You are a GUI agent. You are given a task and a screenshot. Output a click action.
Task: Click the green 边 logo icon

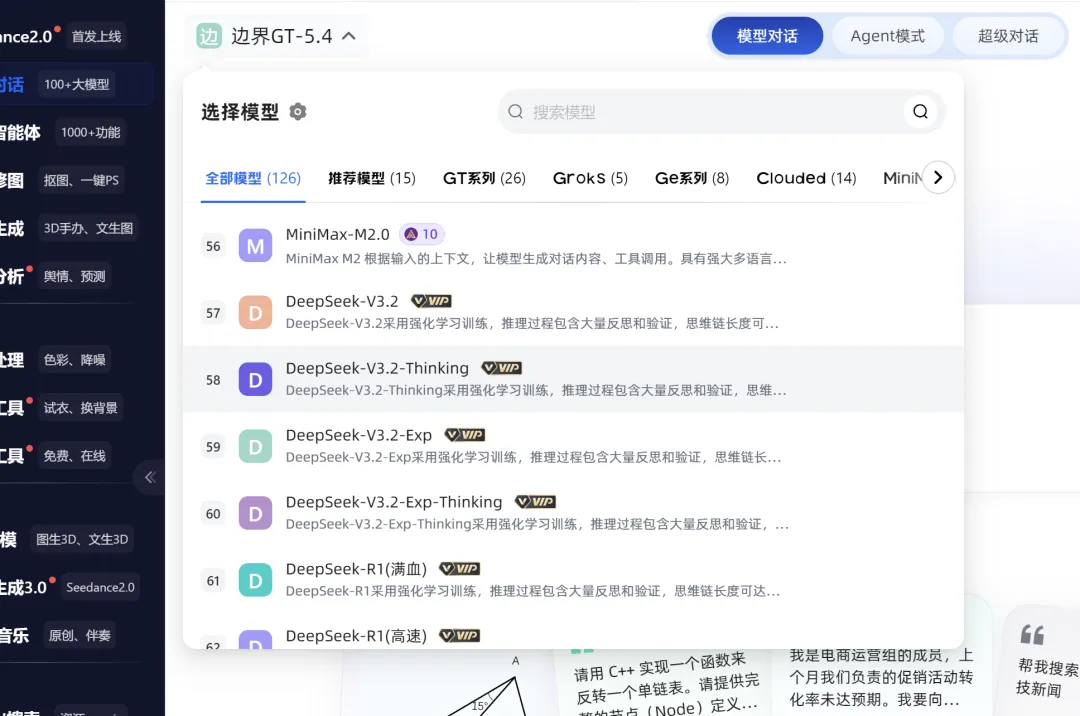(209, 36)
